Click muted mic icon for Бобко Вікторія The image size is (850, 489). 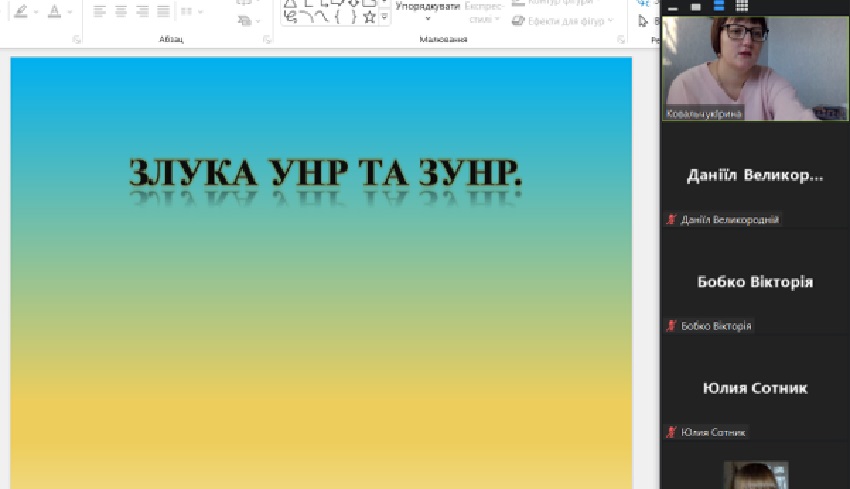672,325
